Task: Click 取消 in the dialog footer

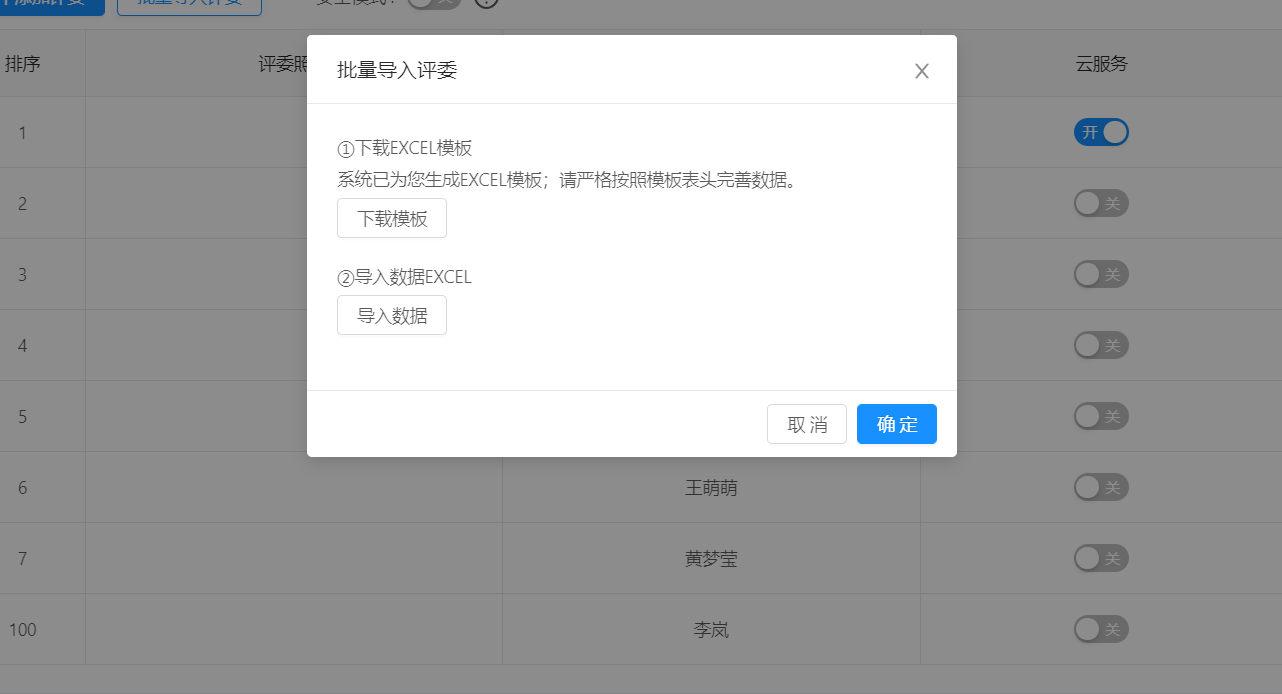Action: (x=807, y=424)
